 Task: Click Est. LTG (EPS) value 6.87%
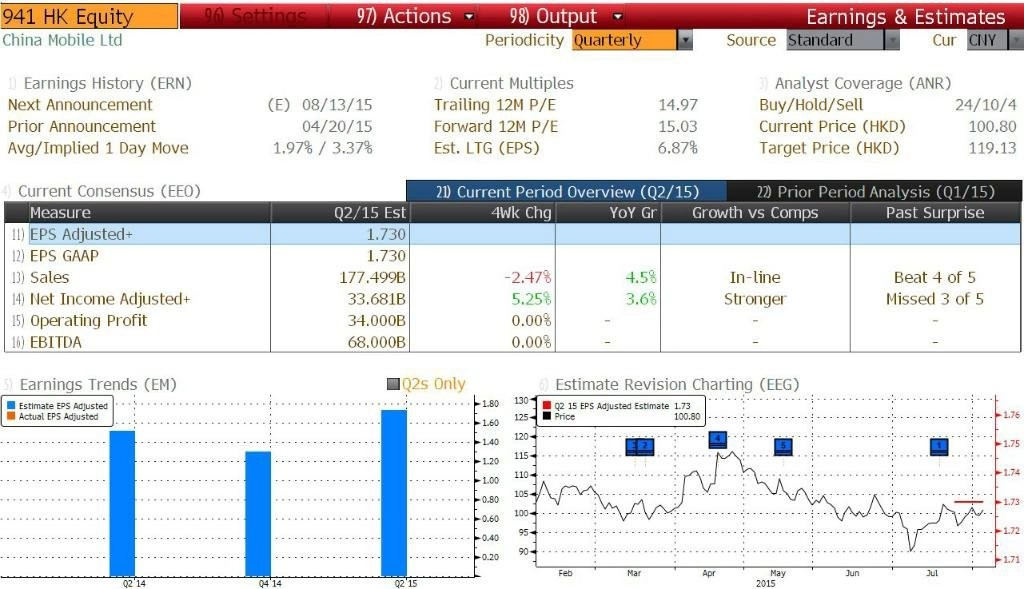tap(678, 148)
